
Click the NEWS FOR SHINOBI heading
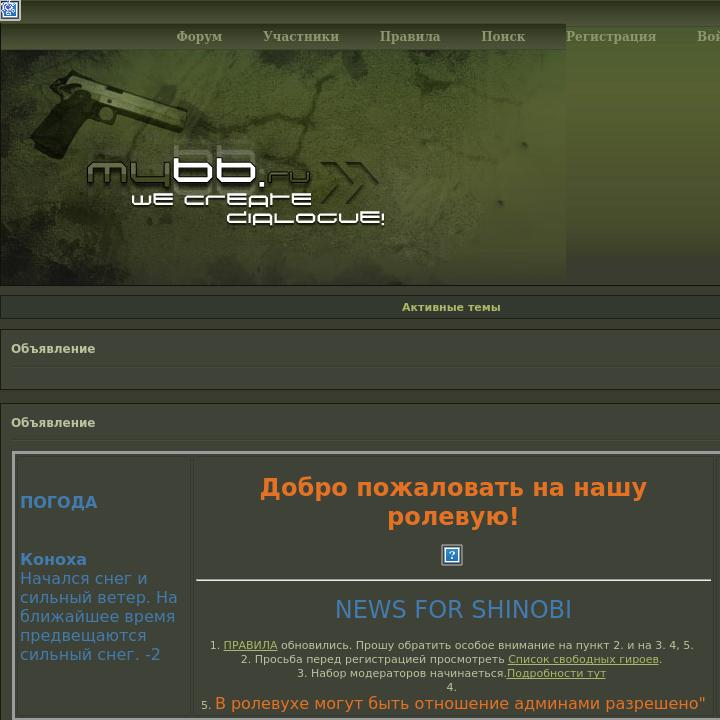point(453,609)
